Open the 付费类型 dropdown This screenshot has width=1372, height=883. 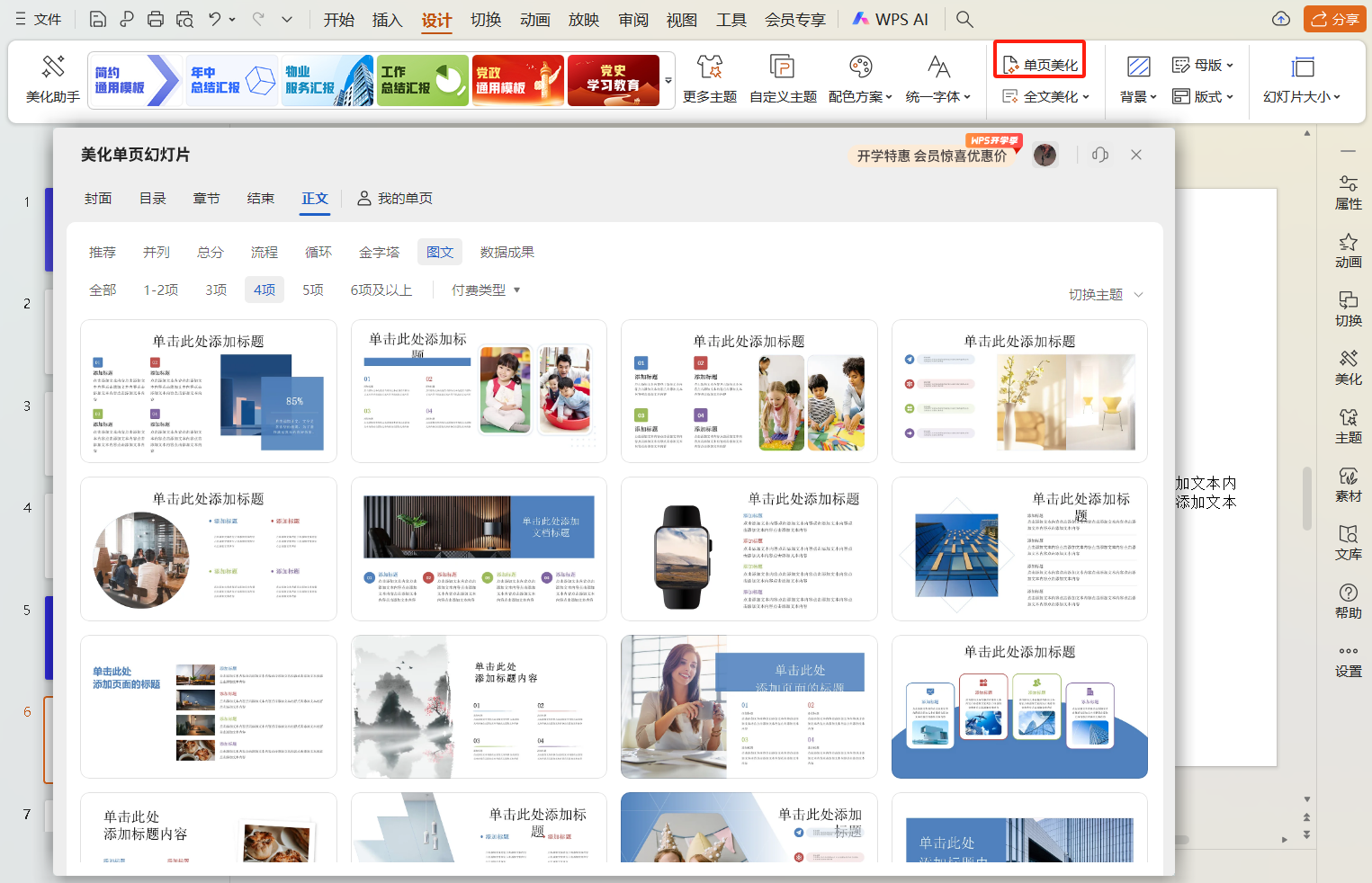pos(486,290)
